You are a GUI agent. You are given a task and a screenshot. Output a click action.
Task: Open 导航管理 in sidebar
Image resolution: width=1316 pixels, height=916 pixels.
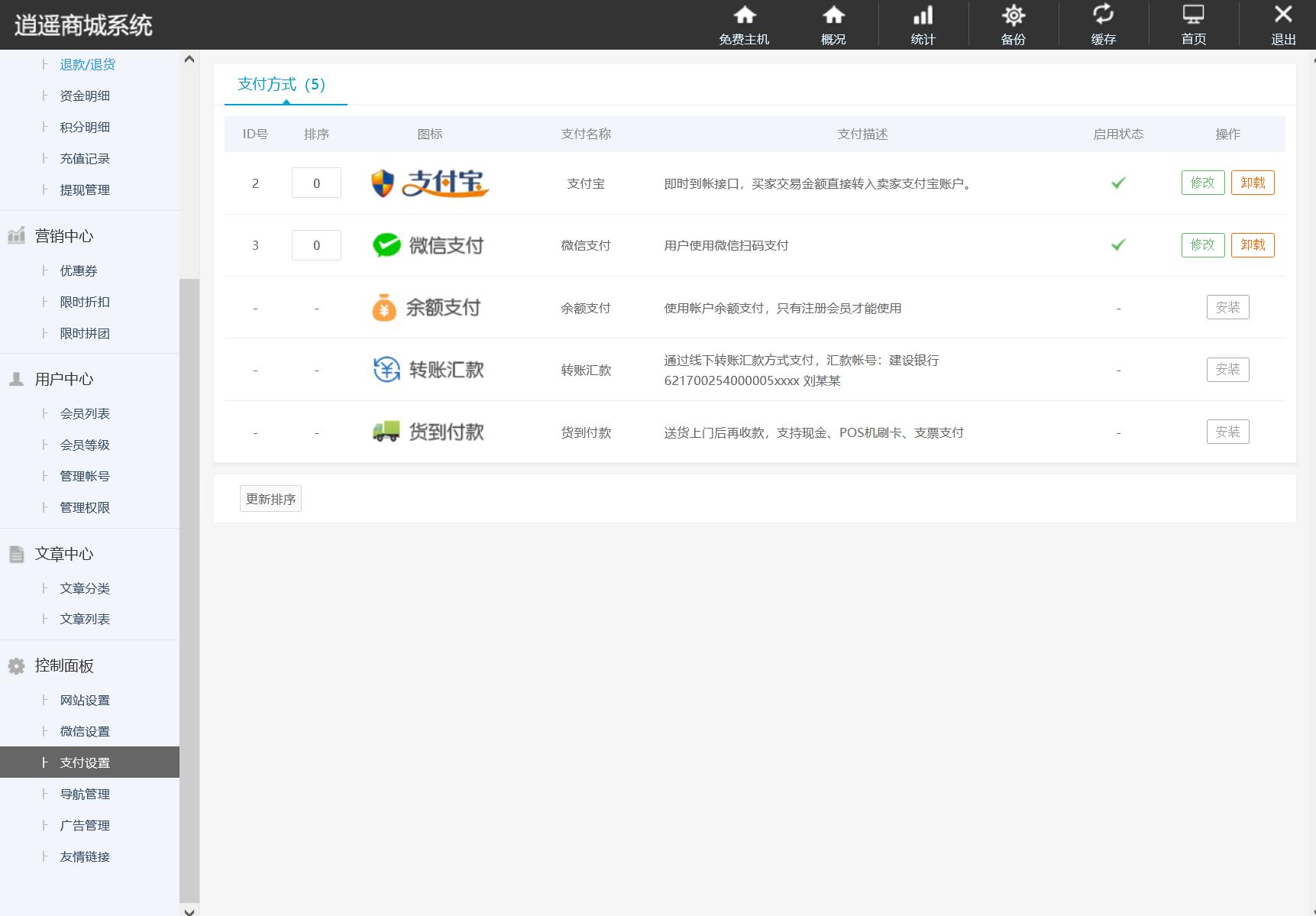tap(85, 795)
